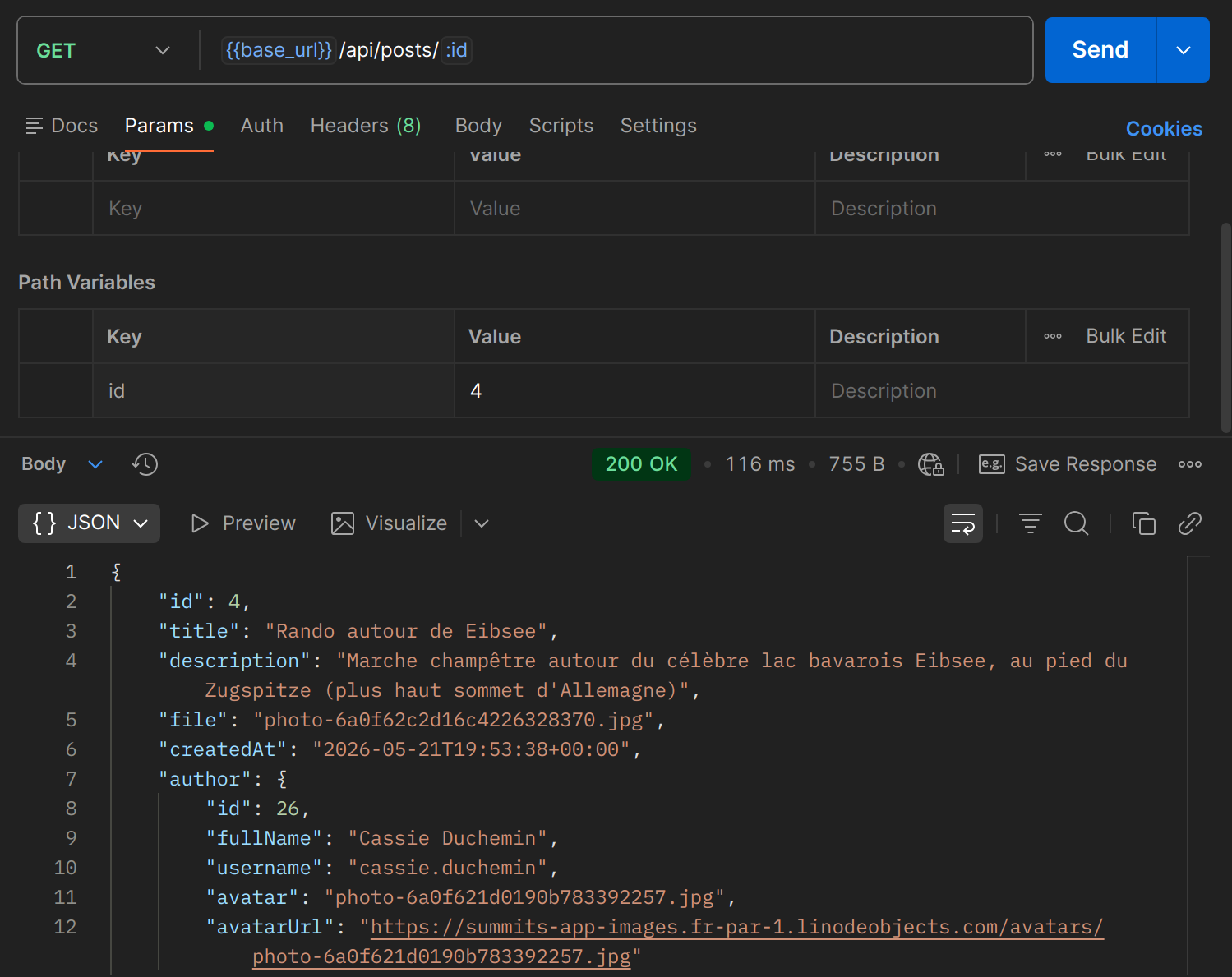Copy the response body to clipboard
This screenshot has width=1232, height=977.
click(1143, 523)
